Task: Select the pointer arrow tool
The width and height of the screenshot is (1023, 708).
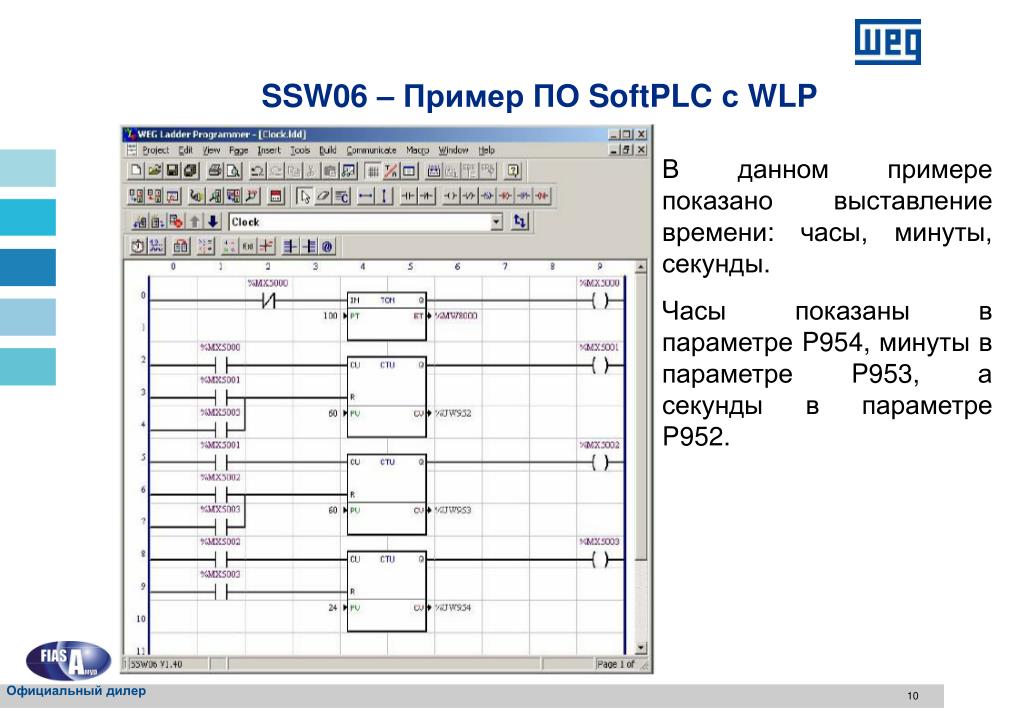Action: [305, 196]
